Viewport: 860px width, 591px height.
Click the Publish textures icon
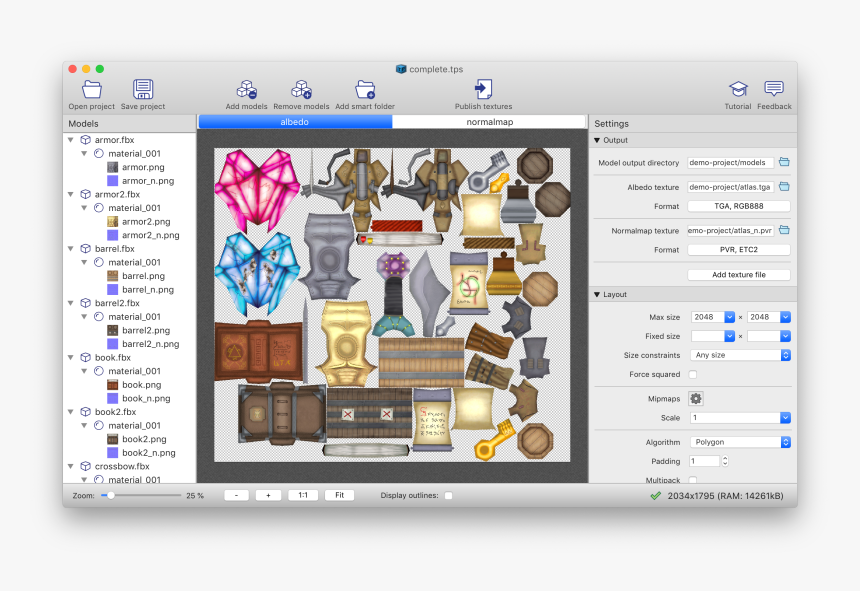click(483, 89)
